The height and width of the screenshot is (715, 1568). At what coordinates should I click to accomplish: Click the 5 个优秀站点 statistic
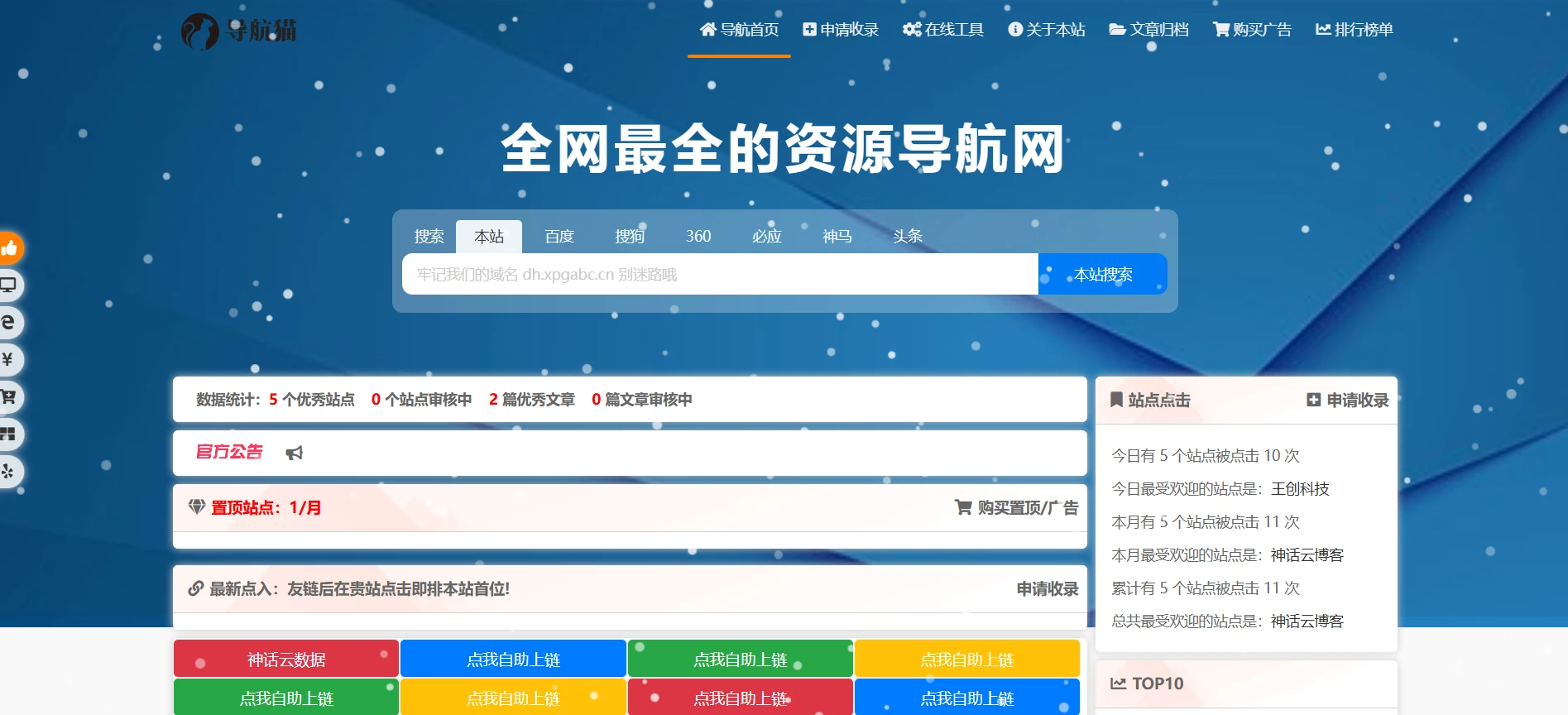tap(312, 400)
